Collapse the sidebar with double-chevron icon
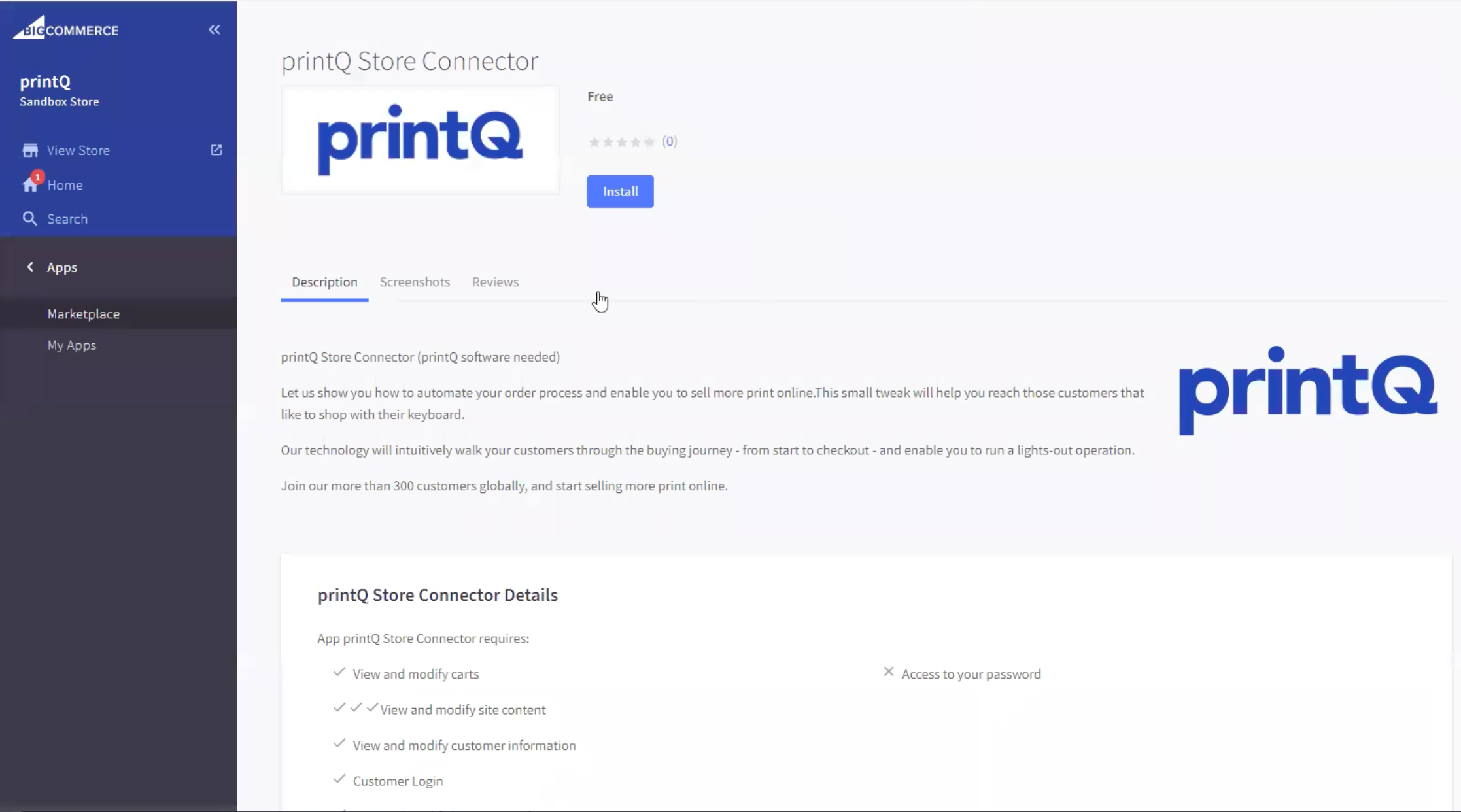Screen dimensions: 1461x812 [214, 30]
